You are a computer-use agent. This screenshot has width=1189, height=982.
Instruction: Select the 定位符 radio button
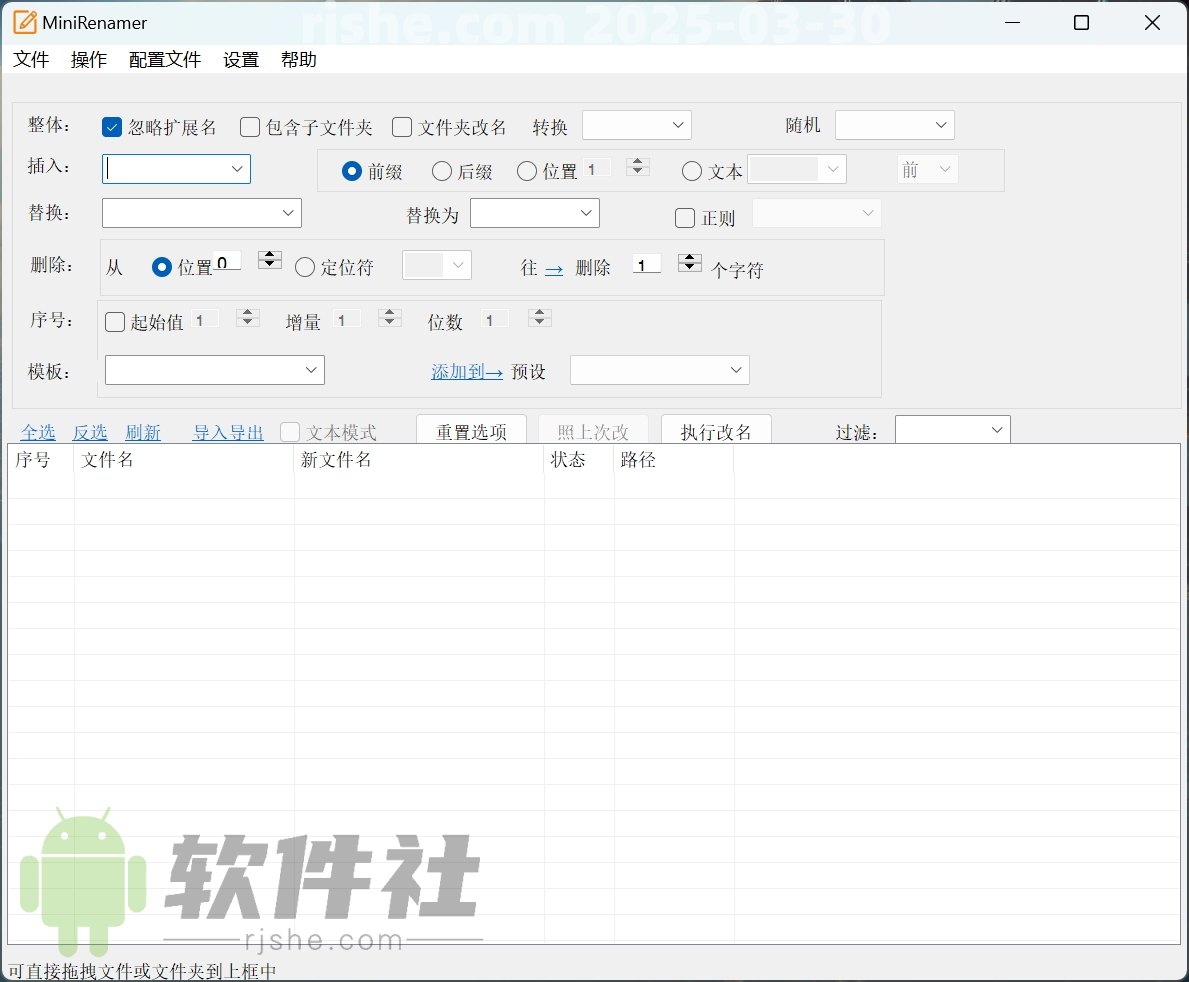tap(305, 267)
